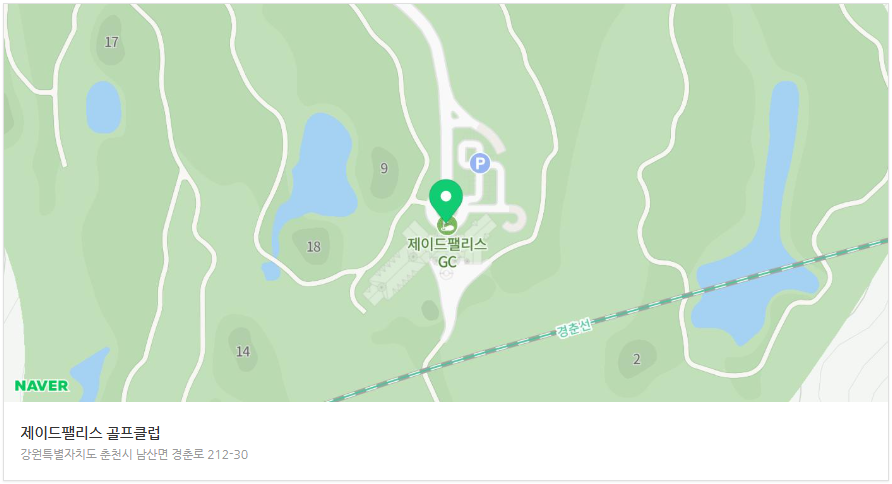
Task: Click the 제이드팰리스 GC map label
Action: (447, 253)
